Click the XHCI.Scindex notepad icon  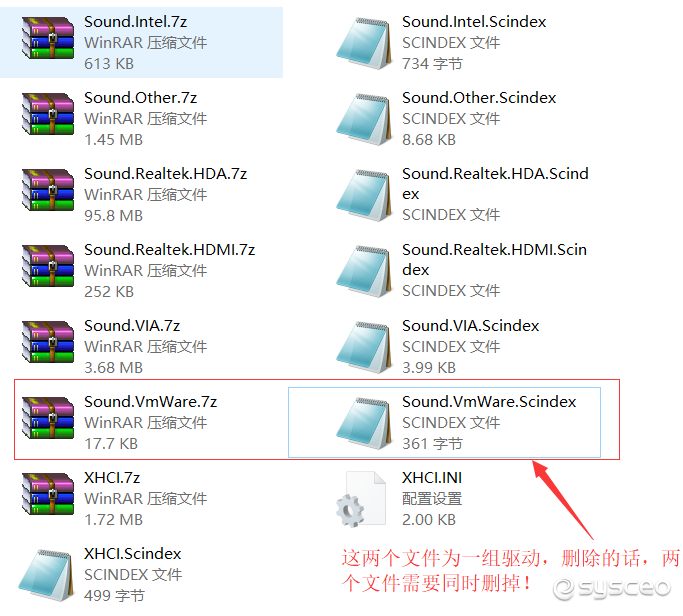click(46, 575)
